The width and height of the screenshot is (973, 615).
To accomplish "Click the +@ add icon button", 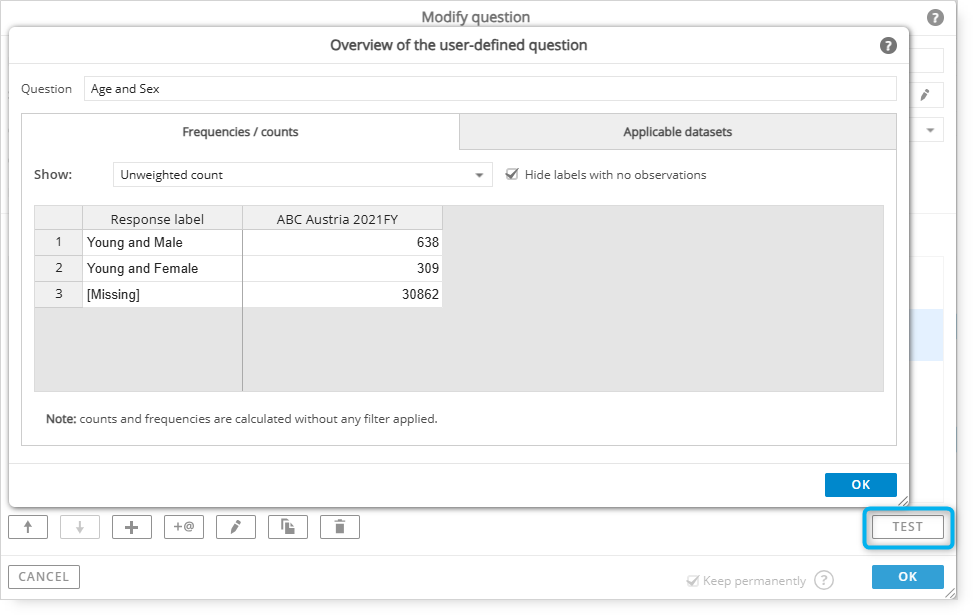I will point(184,527).
